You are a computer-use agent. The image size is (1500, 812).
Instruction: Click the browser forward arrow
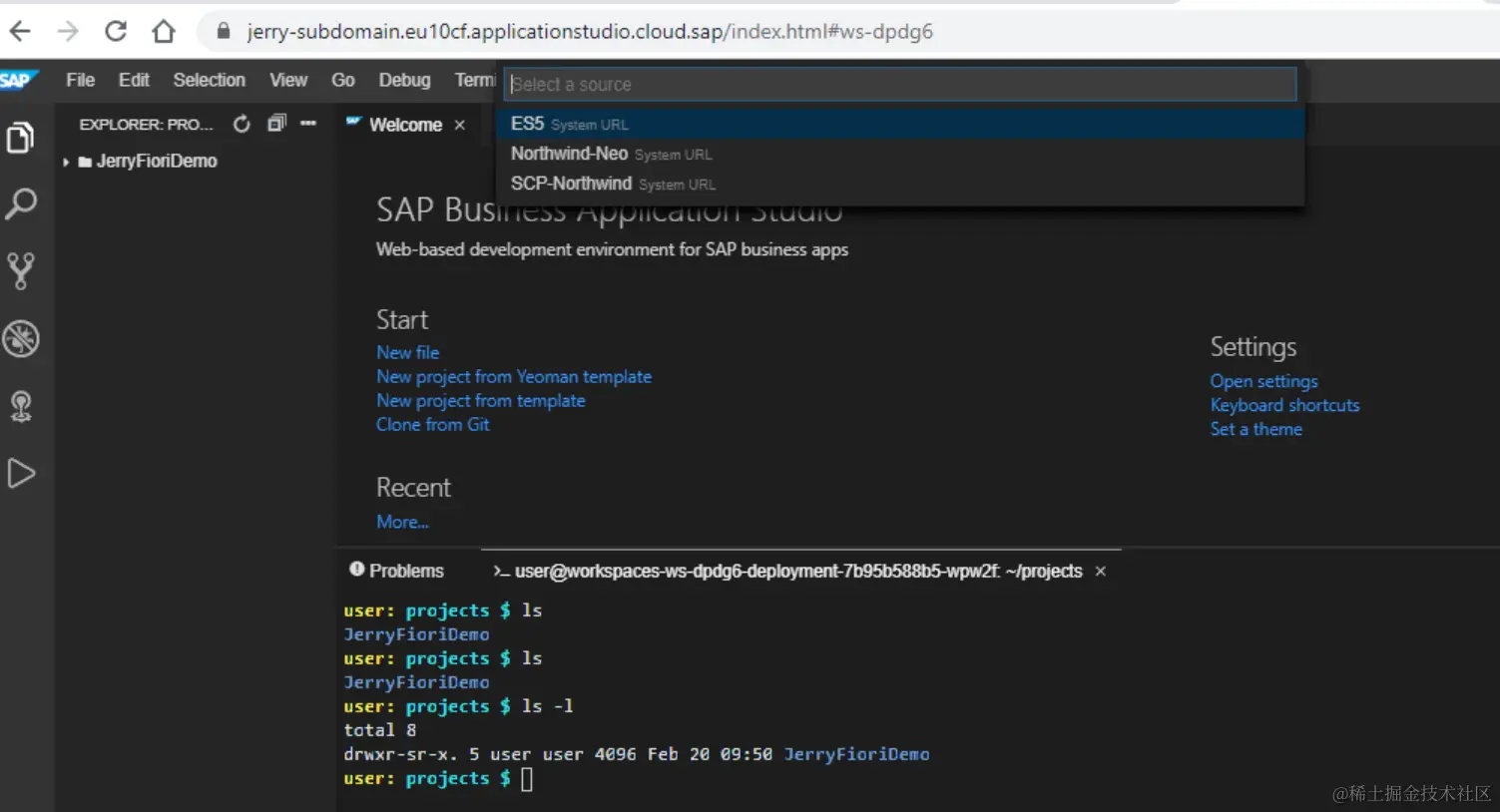(x=68, y=32)
